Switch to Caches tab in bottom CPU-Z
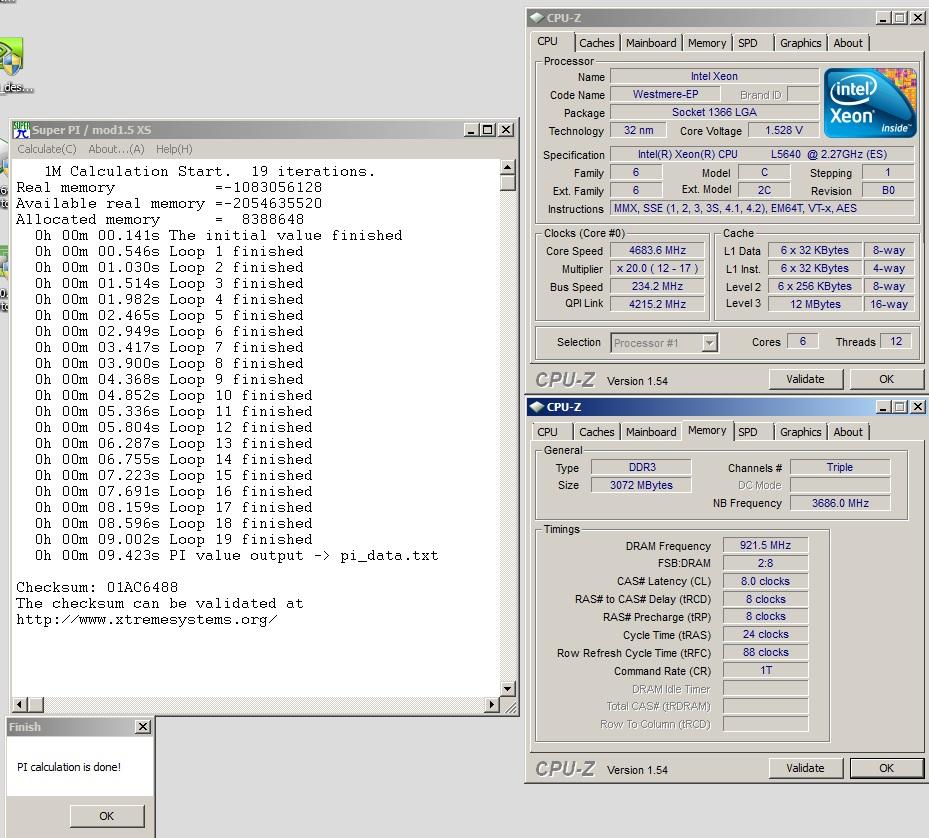Viewport: 929px width, 838px height. [x=597, y=432]
